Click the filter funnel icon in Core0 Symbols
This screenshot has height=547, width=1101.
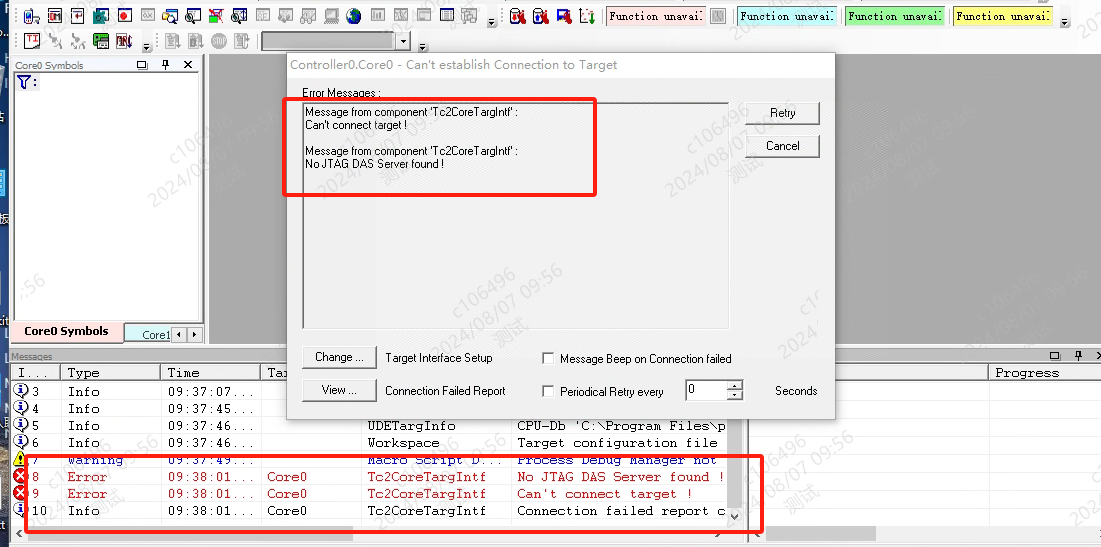click(x=24, y=82)
